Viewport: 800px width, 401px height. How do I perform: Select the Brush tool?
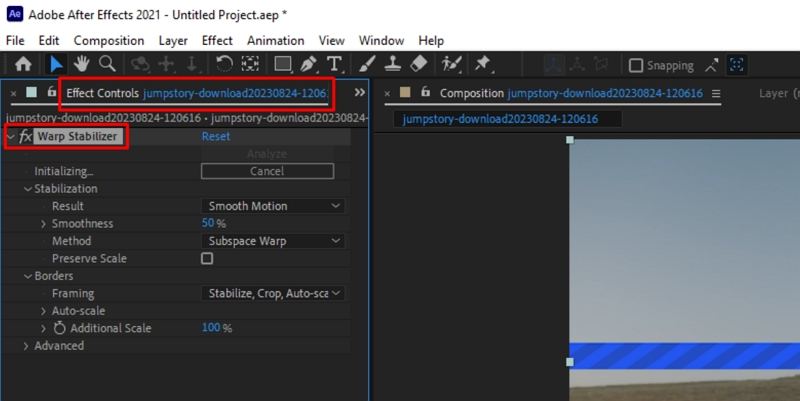[x=367, y=64]
